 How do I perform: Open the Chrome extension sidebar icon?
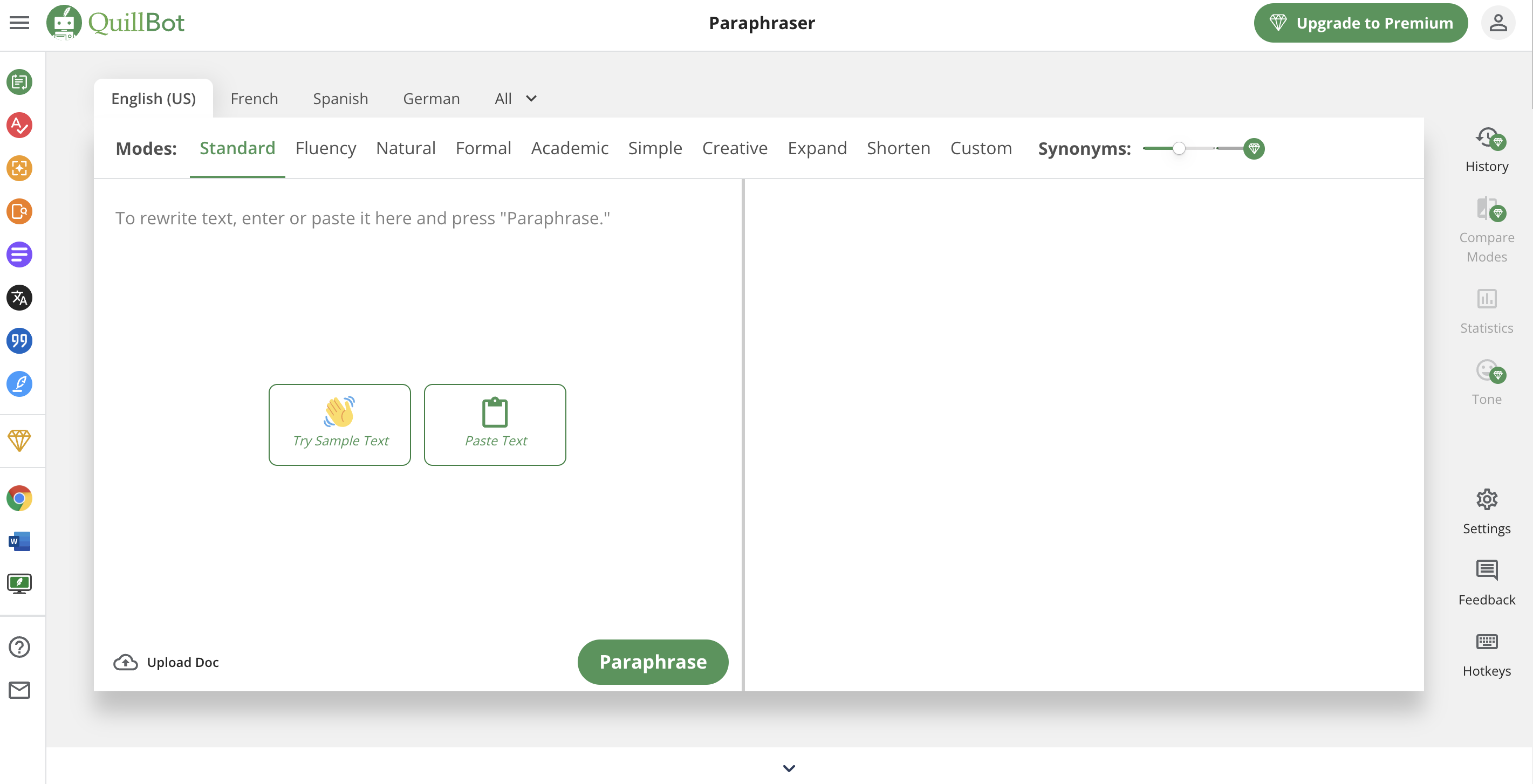point(19,498)
